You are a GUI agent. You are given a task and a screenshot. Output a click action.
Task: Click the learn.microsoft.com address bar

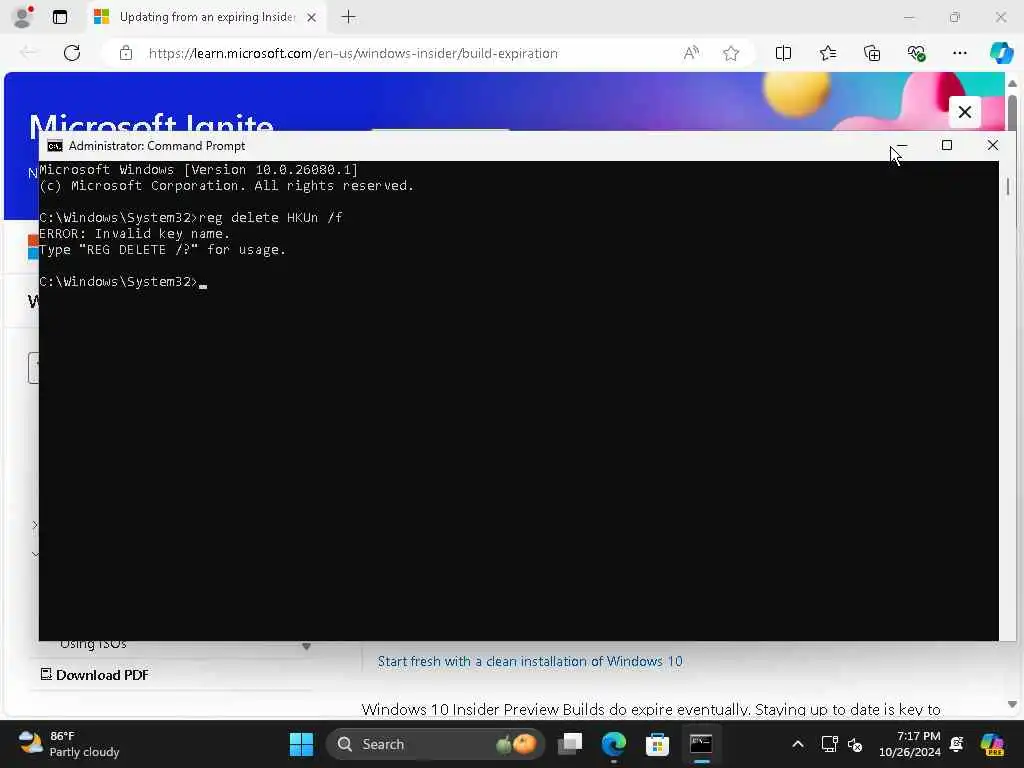point(353,53)
